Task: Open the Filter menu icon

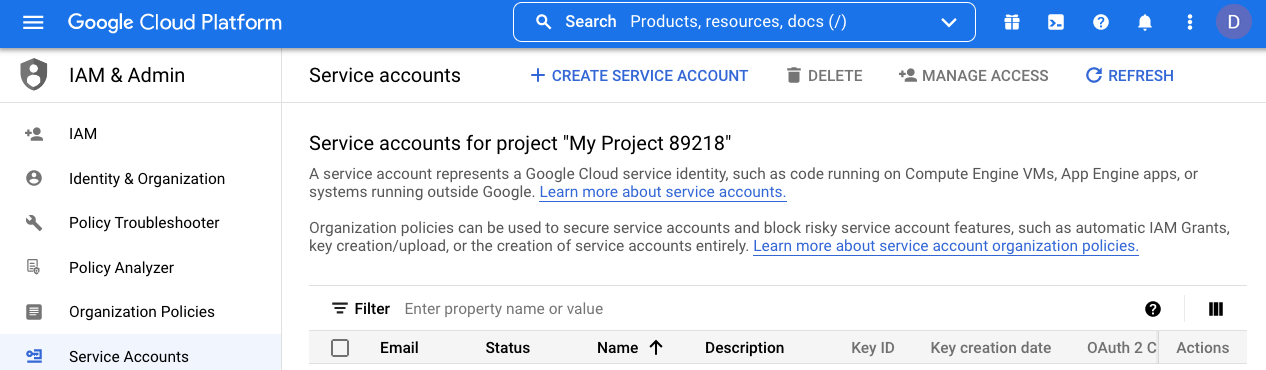Action: (x=340, y=309)
